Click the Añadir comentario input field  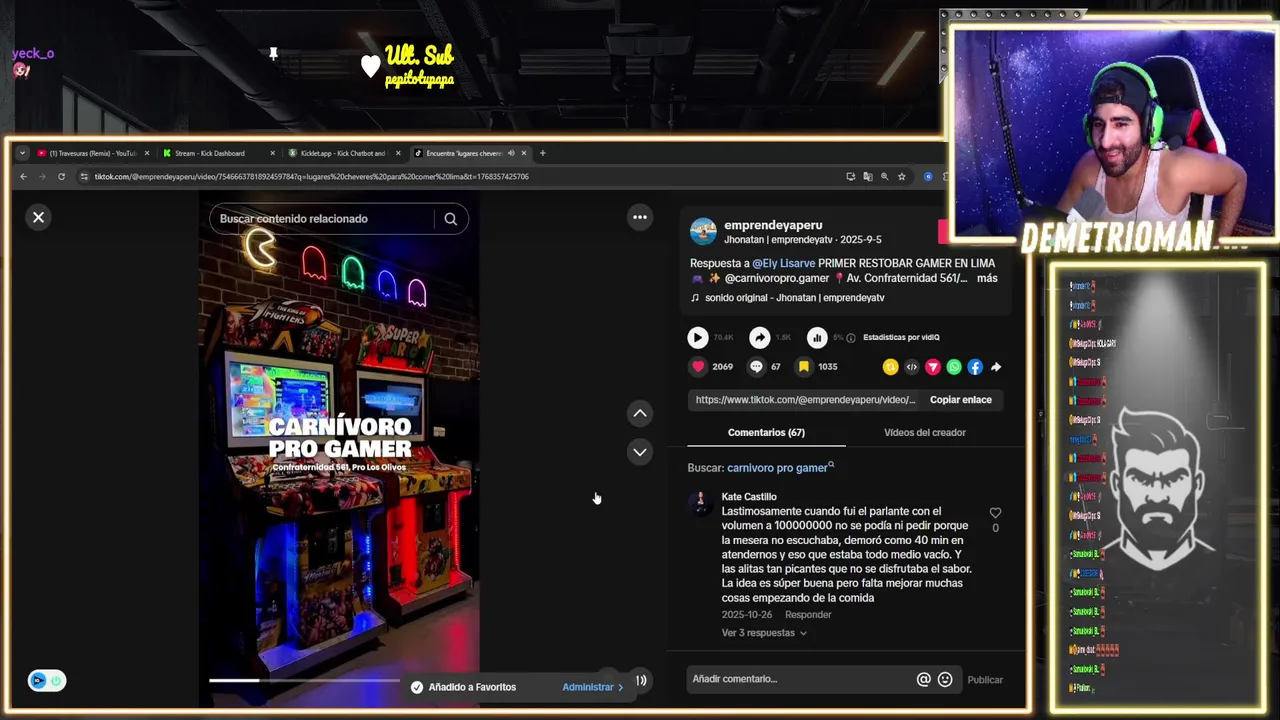[x=800, y=679]
